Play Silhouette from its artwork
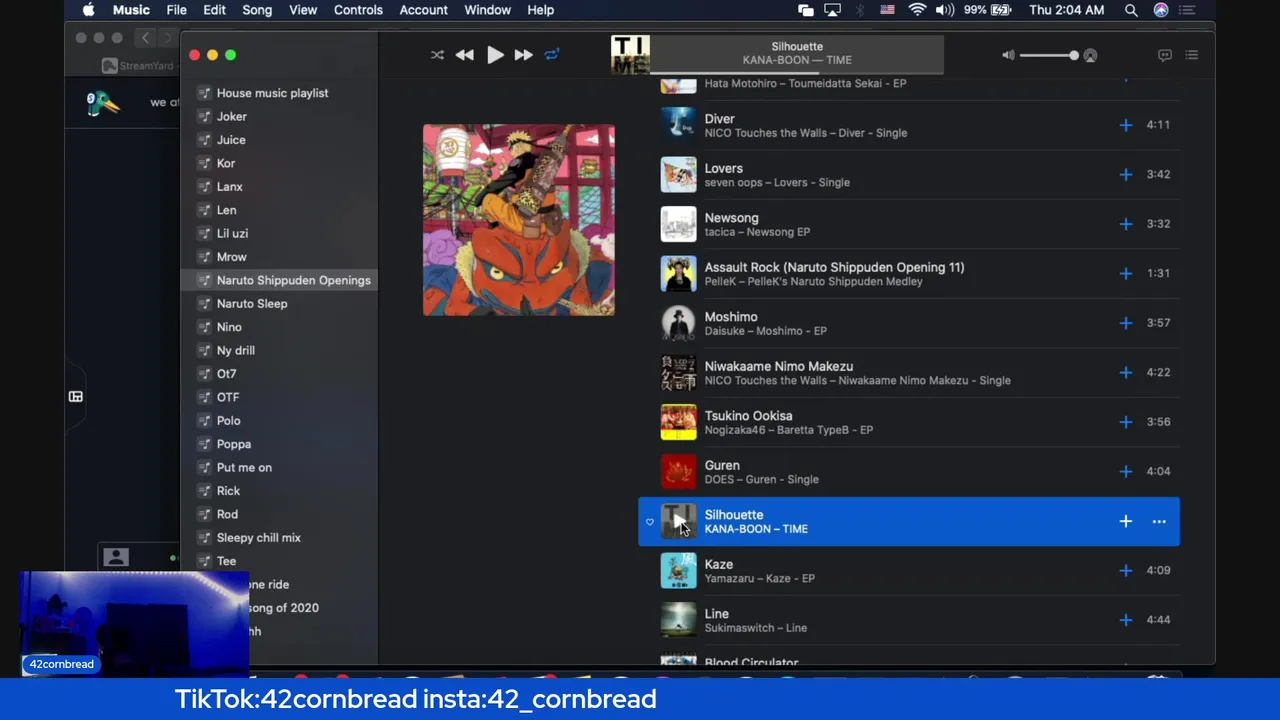This screenshot has width=1280, height=720. [678, 521]
